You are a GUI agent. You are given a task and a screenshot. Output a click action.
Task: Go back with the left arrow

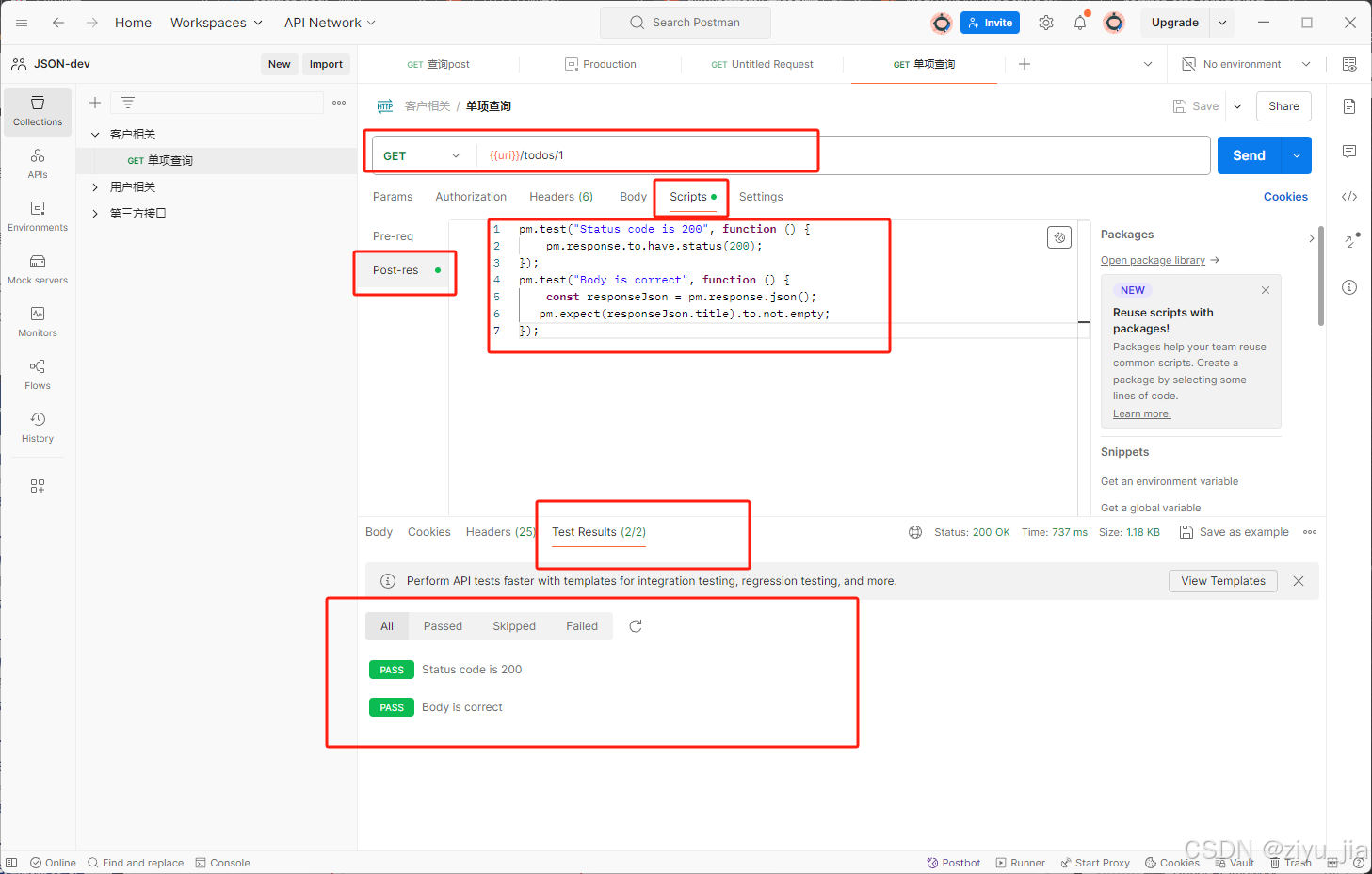click(58, 23)
